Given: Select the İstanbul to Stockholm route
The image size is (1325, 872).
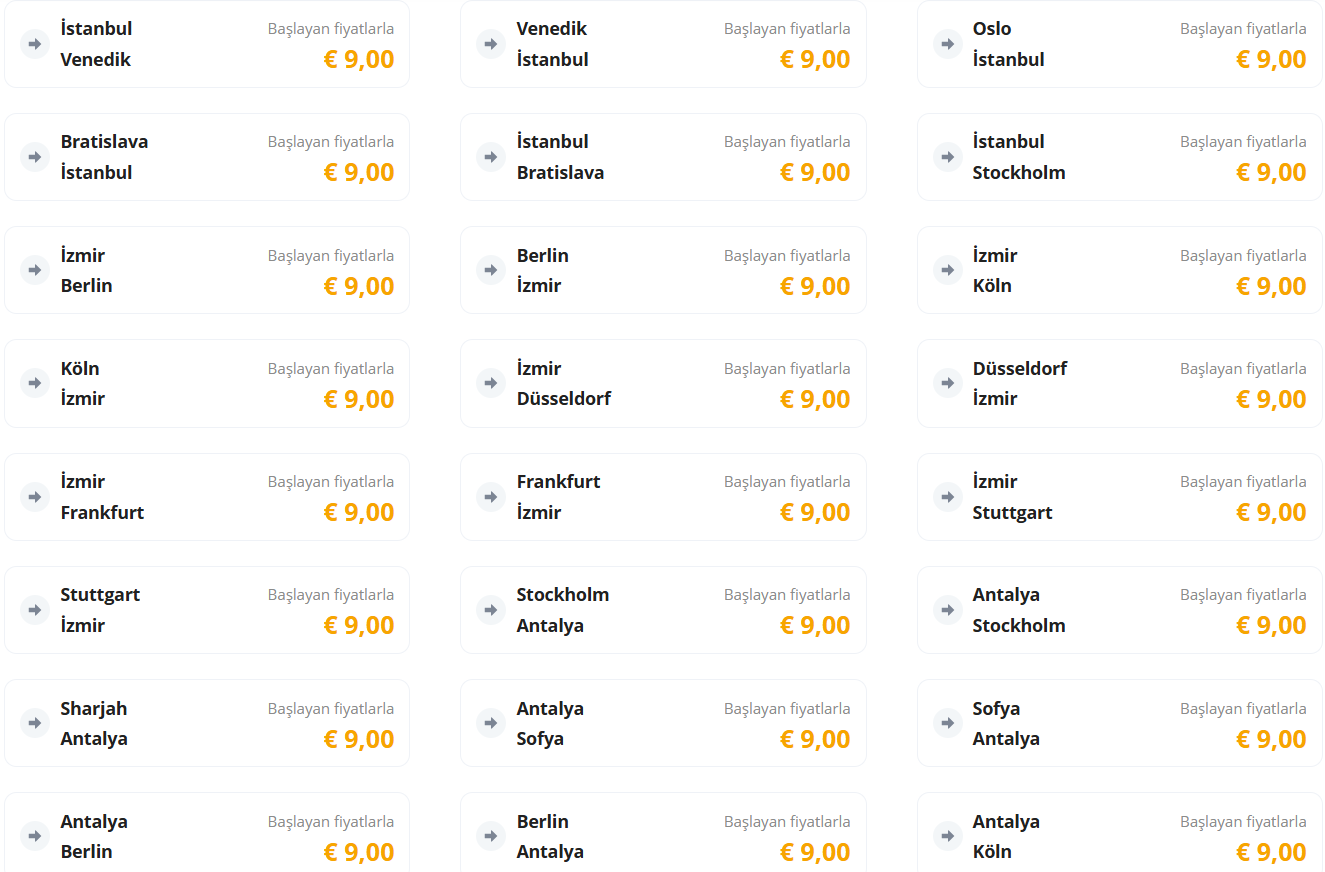Looking at the screenshot, I should (1118, 157).
